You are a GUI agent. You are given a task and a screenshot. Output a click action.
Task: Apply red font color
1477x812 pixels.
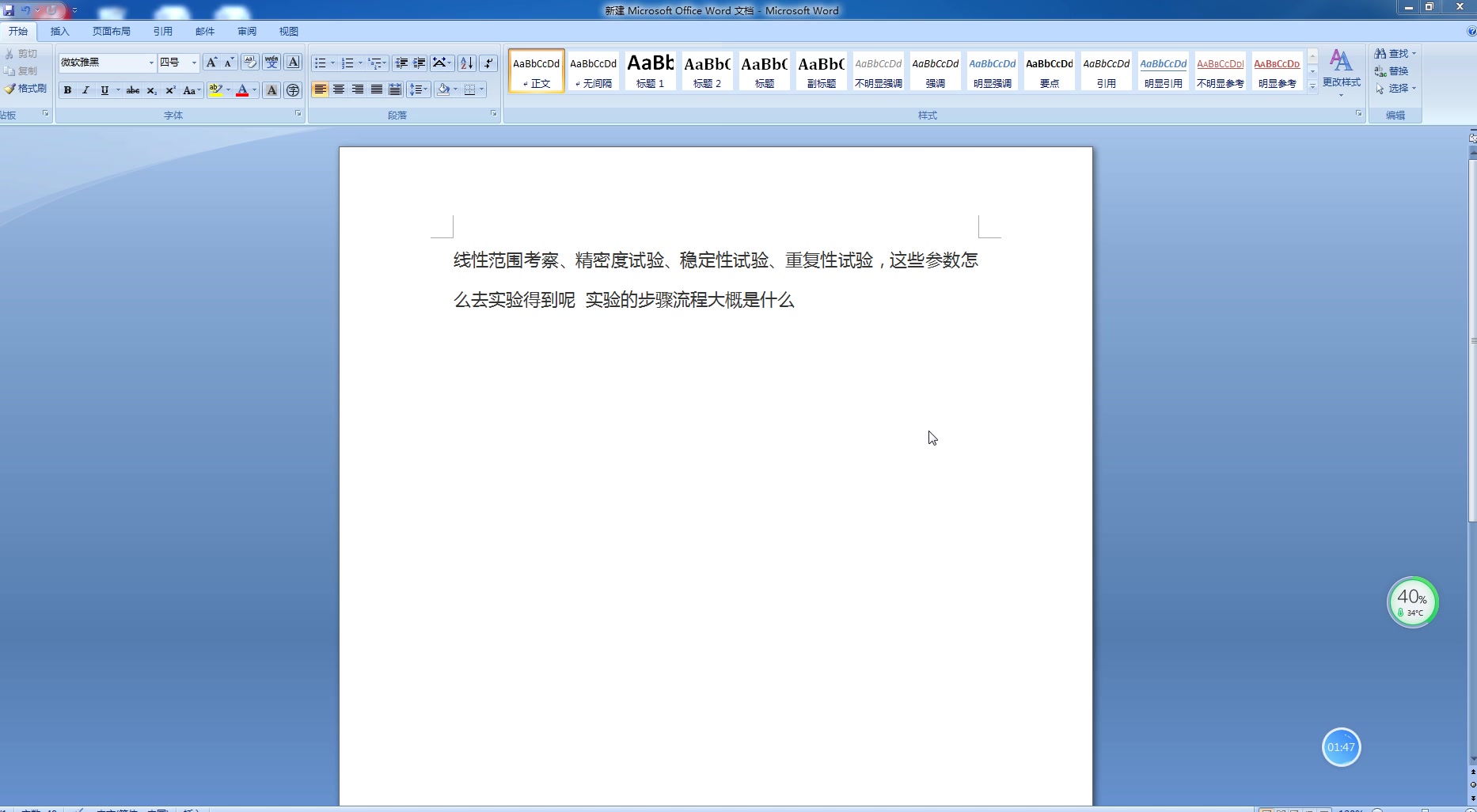tap(242, 90)
